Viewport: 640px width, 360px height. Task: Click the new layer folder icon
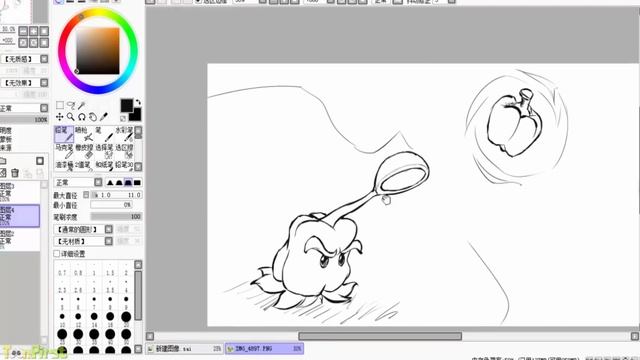point(3,161)
